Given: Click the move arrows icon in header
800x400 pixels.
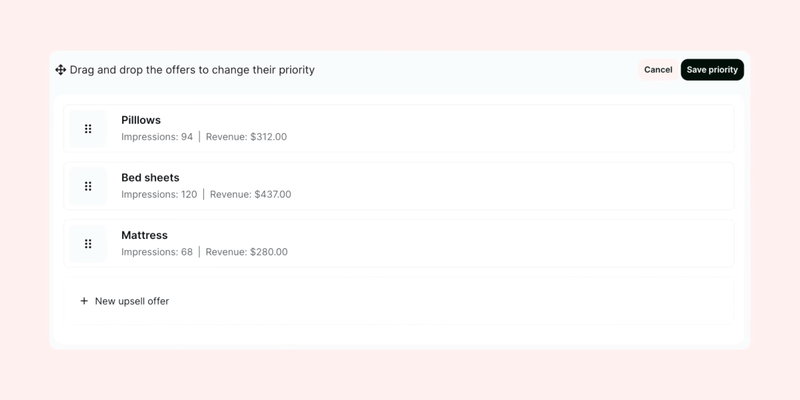Looking at the screenshot, I should (x=60, y=70).
